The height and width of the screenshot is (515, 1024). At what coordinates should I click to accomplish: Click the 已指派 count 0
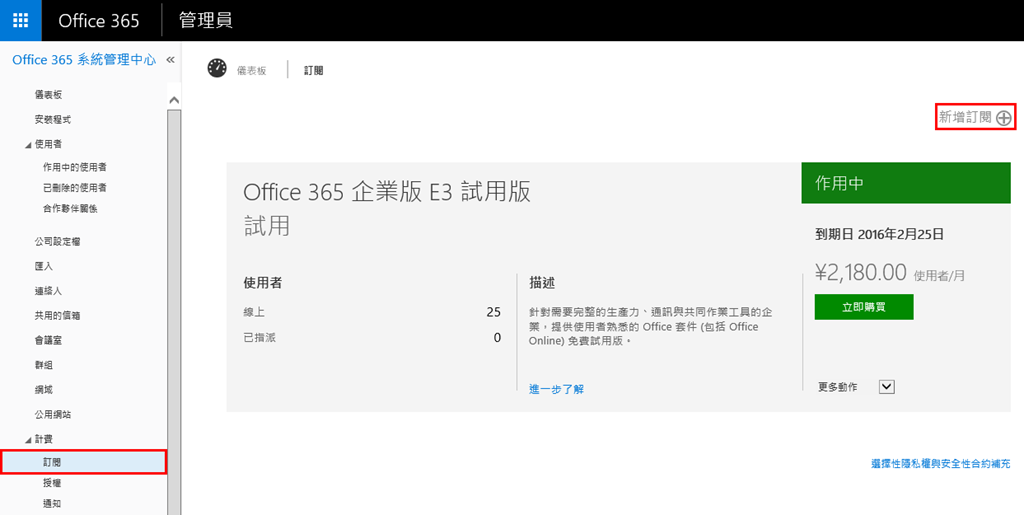point(498,337)
